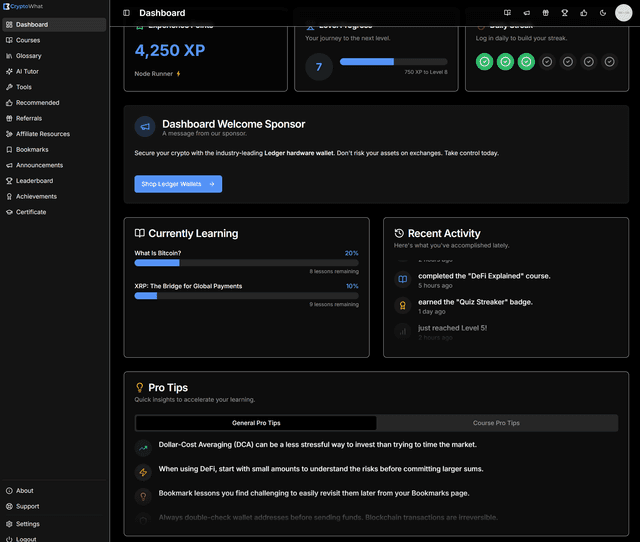Open the What Is Bitcoin? course

click(158, 253)
